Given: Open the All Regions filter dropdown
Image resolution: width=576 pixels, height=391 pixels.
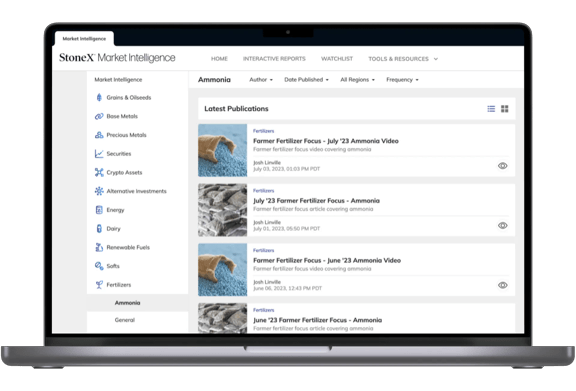Looking at the screenshot, I should click(357, 80).
